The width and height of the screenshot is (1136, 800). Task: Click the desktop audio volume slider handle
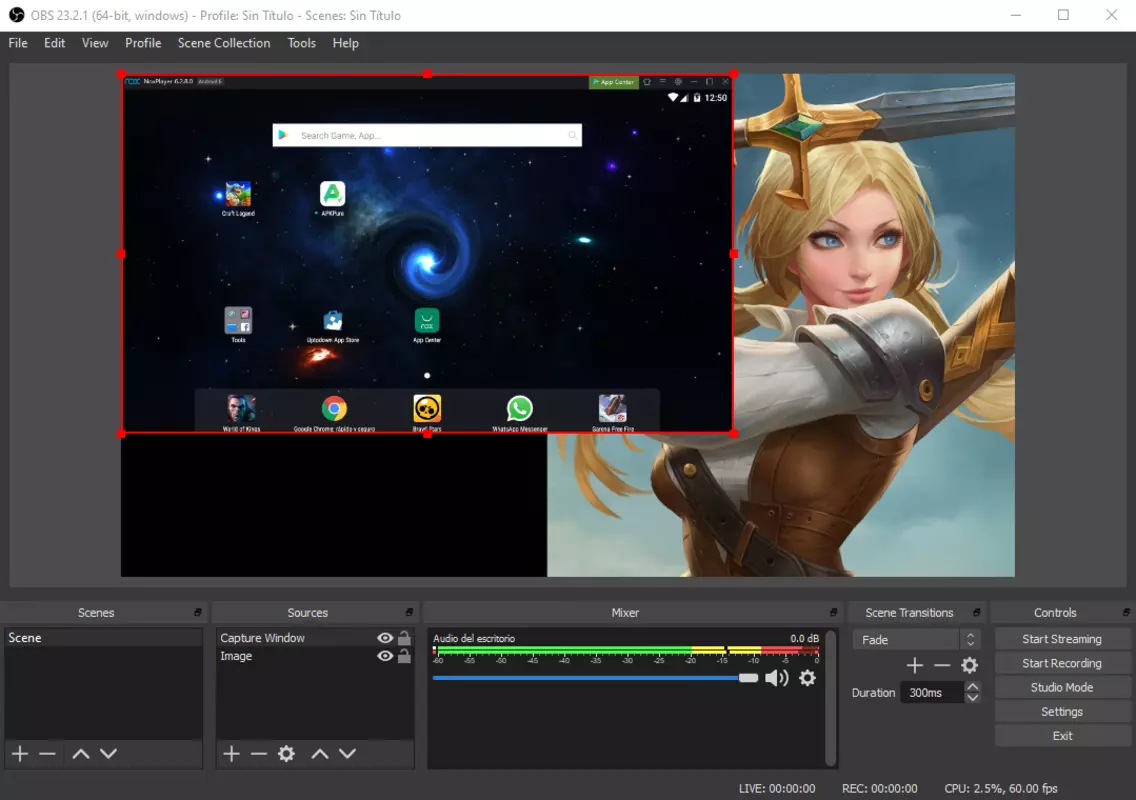[x=748, y=678]
